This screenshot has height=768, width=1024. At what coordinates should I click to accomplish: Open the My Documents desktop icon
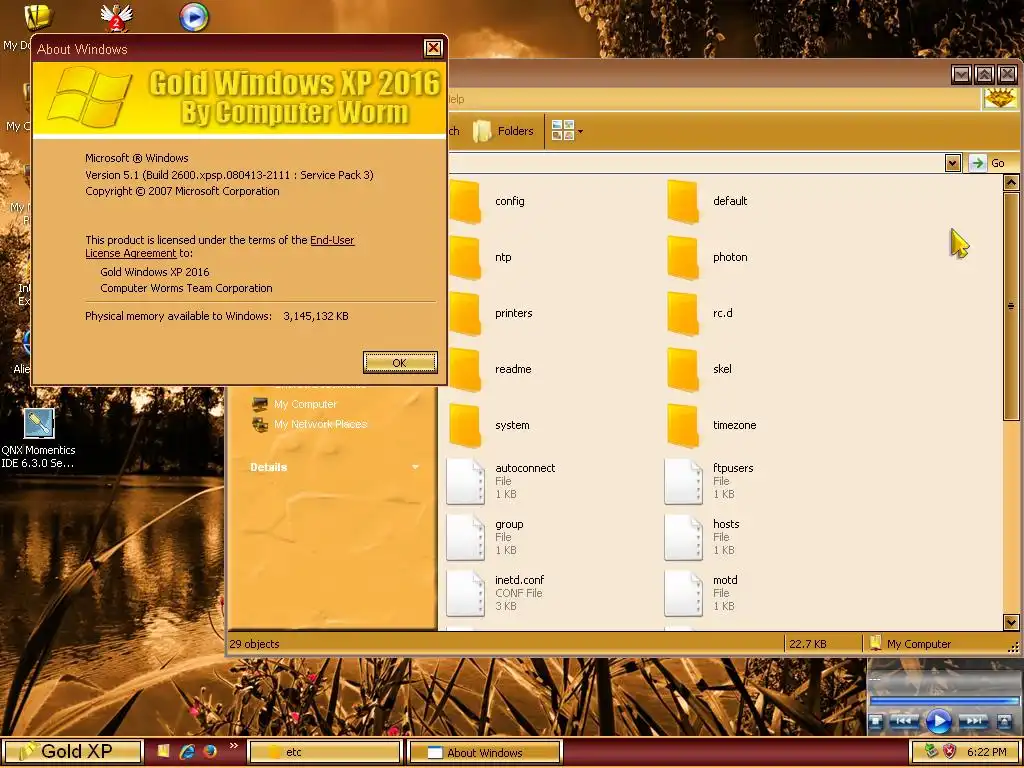click(x=39, y=17)
